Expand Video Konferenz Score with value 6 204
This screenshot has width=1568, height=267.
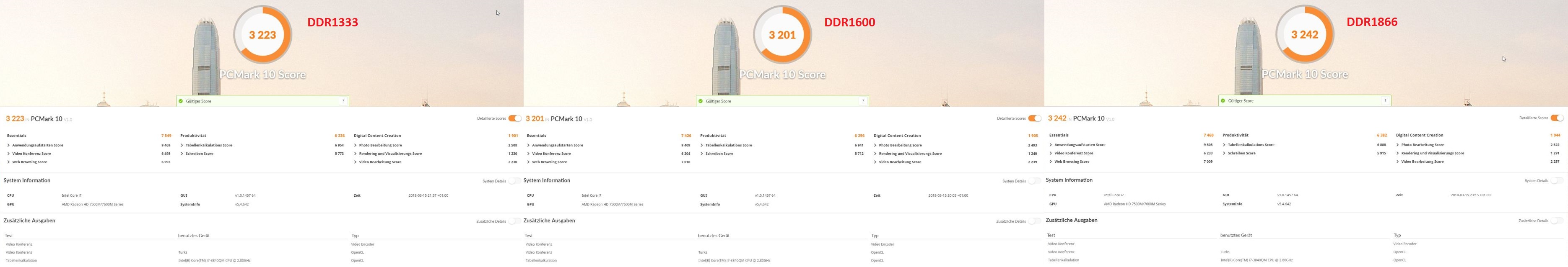[x=528, y=154]
